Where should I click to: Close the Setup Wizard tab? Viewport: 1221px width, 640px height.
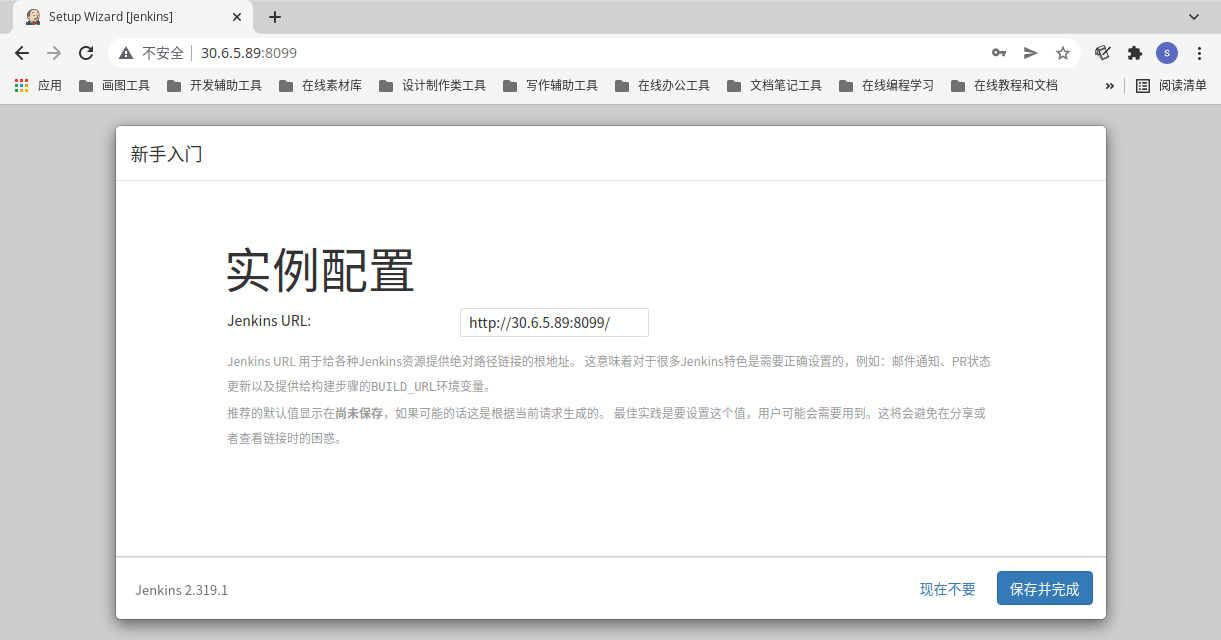coord(238,17)
